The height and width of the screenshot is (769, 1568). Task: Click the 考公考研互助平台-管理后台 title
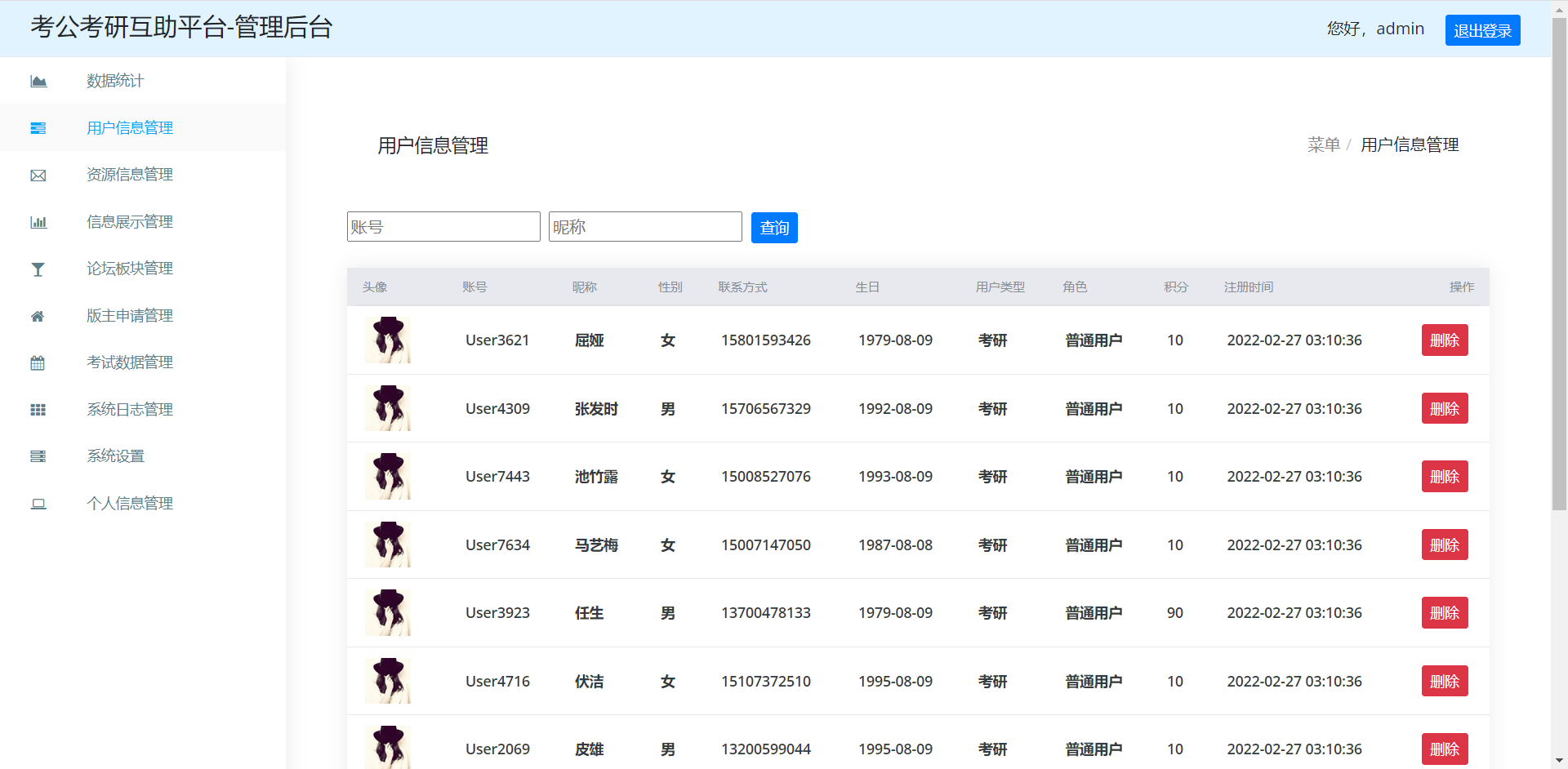click(x=181, y=28)
